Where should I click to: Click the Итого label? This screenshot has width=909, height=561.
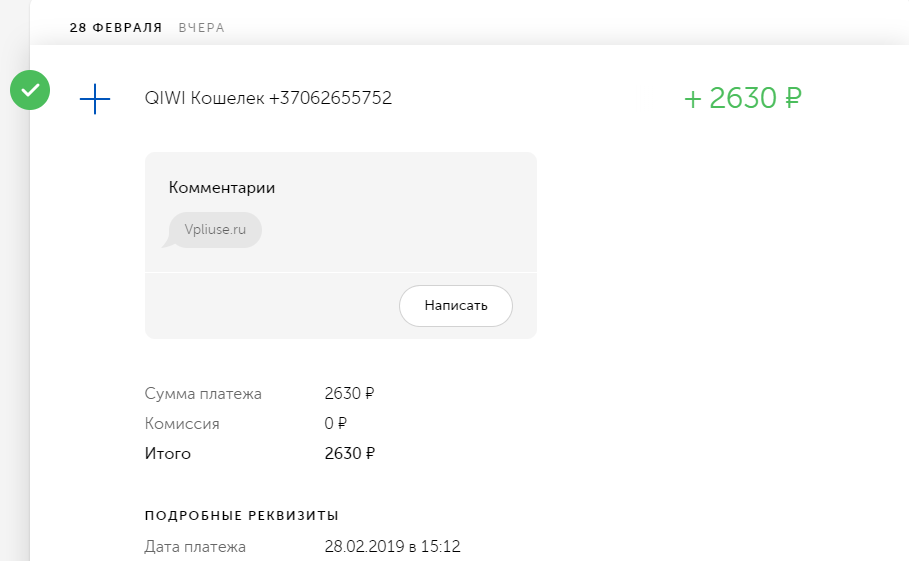[x=168, y=453]
